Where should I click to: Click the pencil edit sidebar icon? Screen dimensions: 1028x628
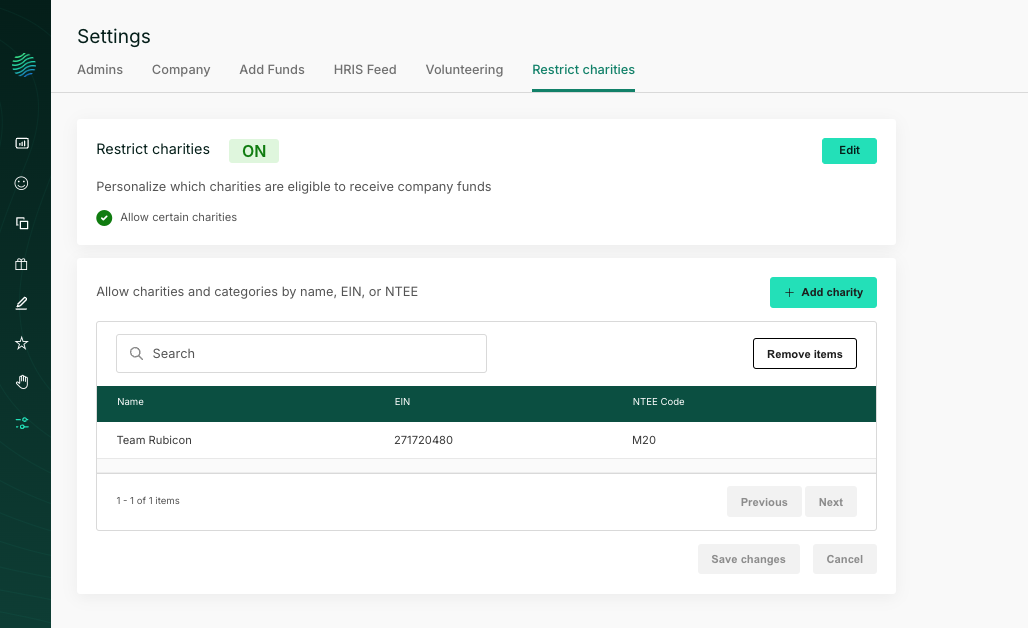(x=22, y=303)
